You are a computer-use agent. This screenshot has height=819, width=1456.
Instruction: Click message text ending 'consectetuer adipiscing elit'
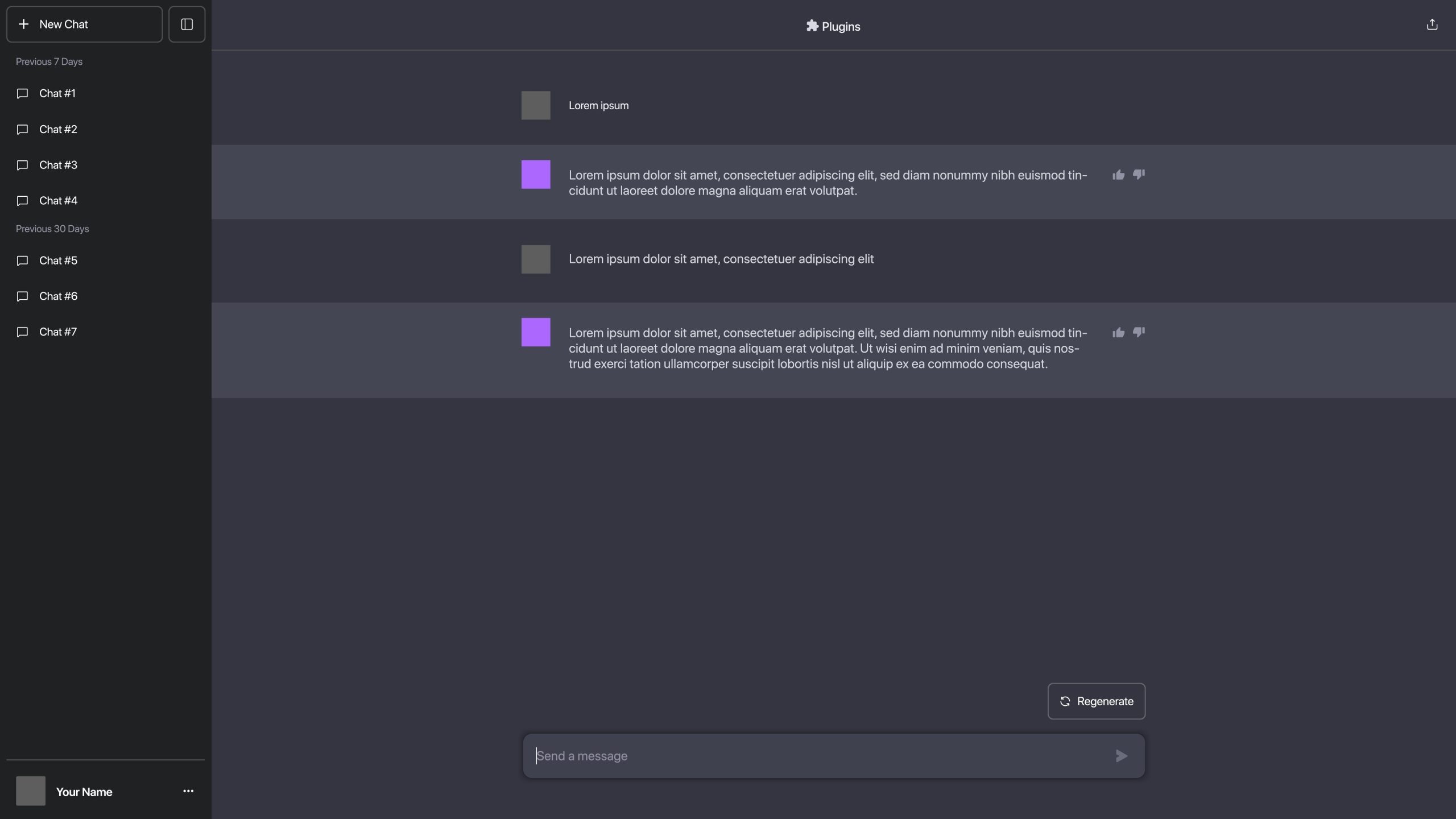pos(721,259)
